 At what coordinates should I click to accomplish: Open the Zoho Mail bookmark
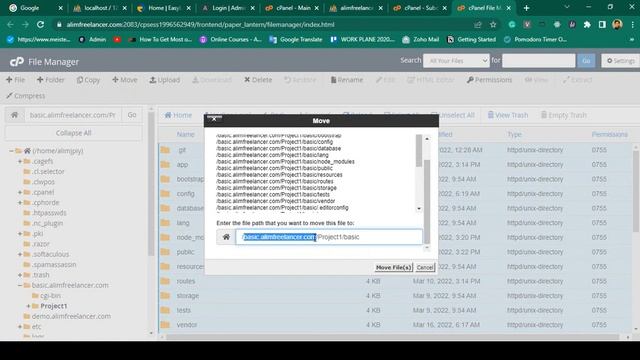pyautogui.click(x=421, y=40)
